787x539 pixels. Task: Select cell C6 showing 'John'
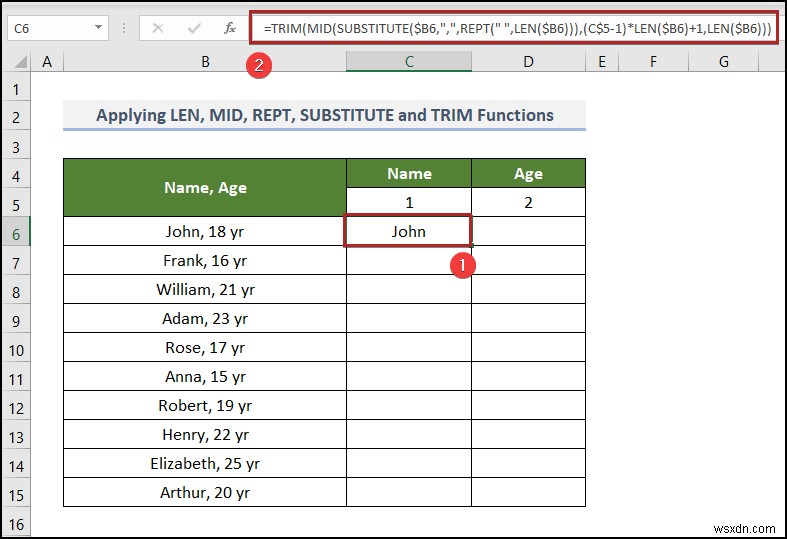click(x=409, y=231)
